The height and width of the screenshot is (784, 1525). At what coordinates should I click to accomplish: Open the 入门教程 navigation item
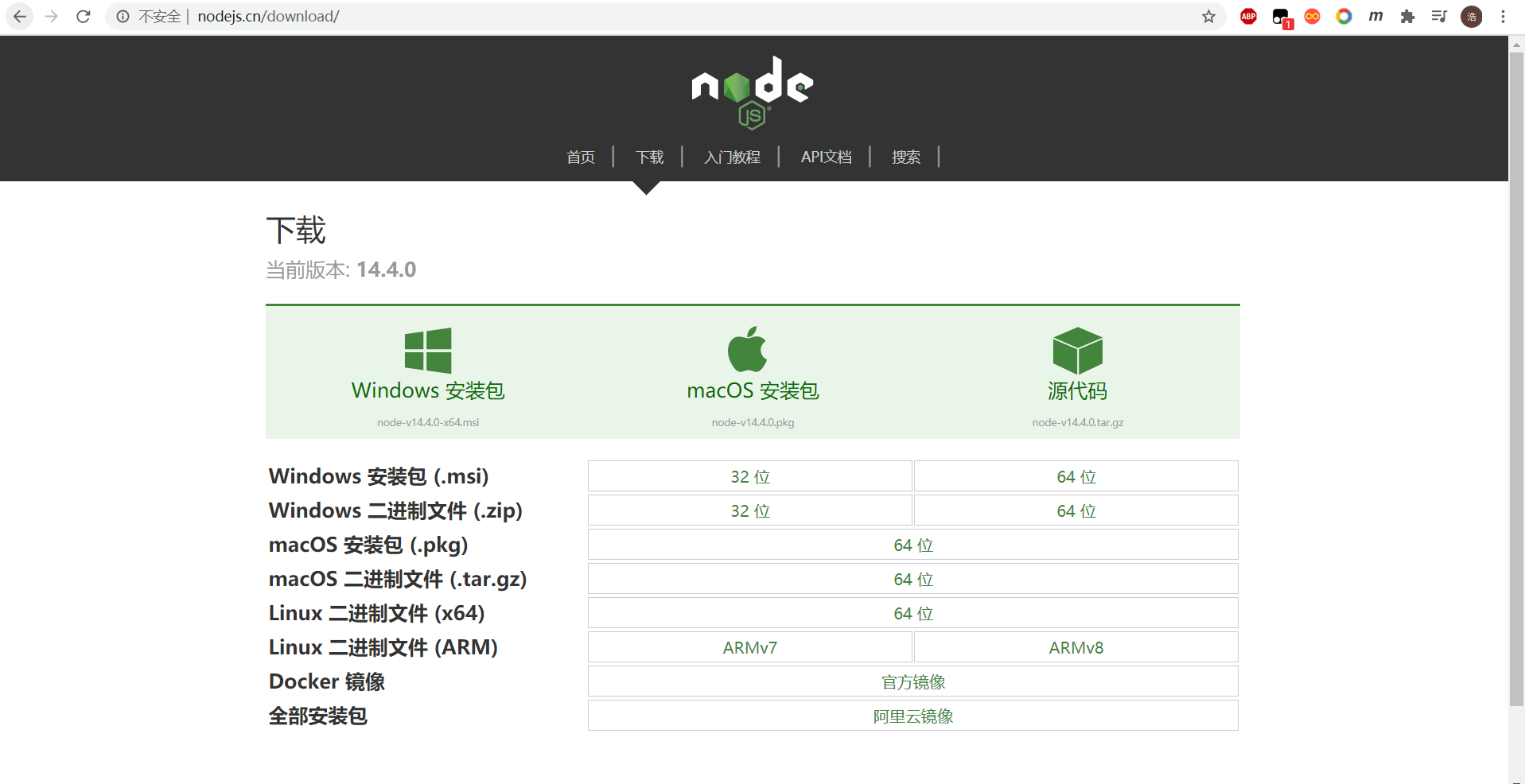732,157
